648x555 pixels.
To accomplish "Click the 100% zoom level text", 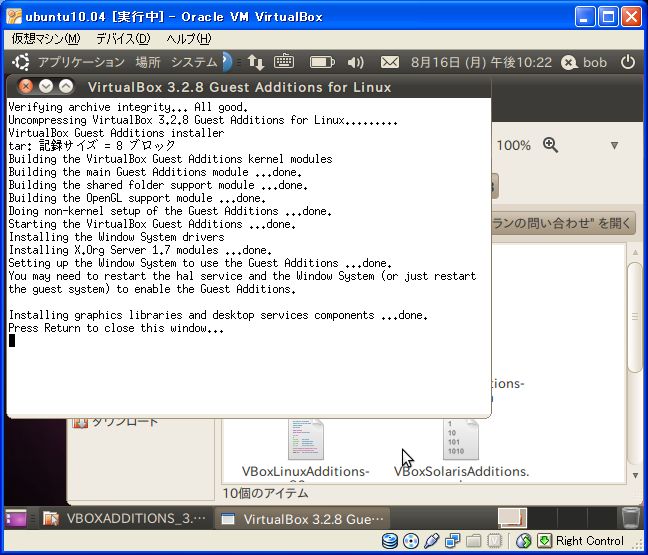I will click(514, 145).
